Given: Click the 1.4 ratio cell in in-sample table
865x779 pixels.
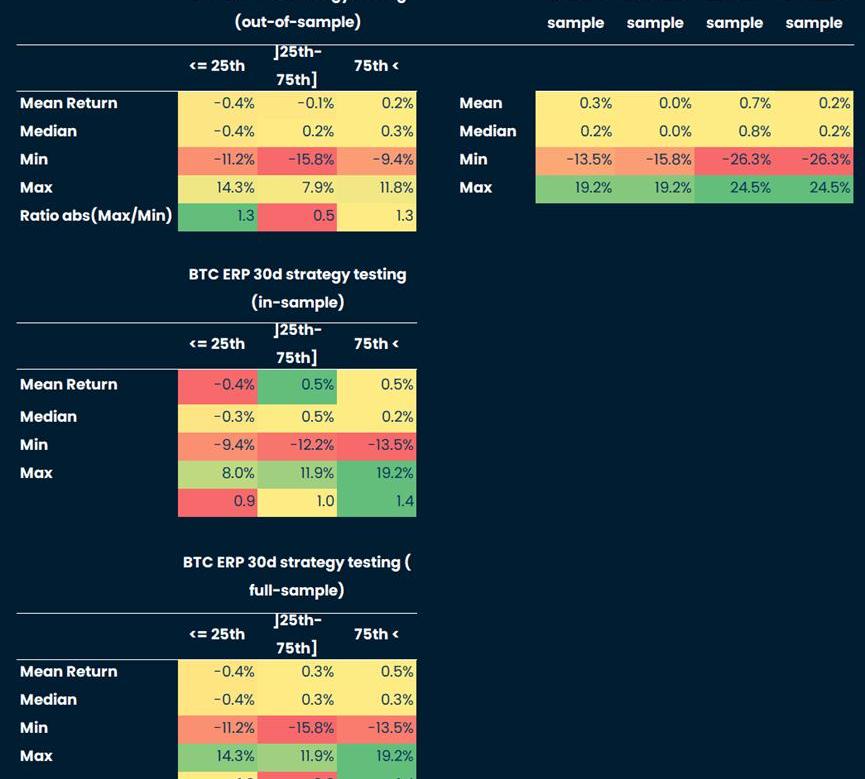Looking at the screenshot, I should pyautogui.click(x=377, y=501).
